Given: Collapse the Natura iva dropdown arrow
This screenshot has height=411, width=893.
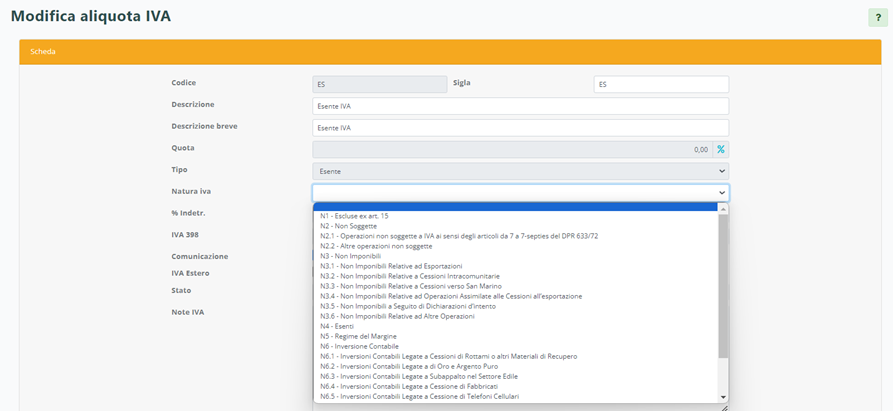Looking at the screenshot, I should pos(721,193).
